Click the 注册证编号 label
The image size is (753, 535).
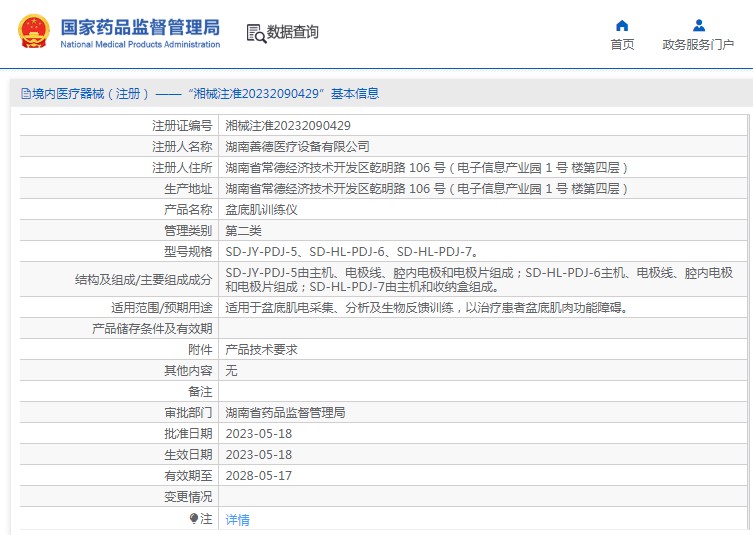point(182,126)
